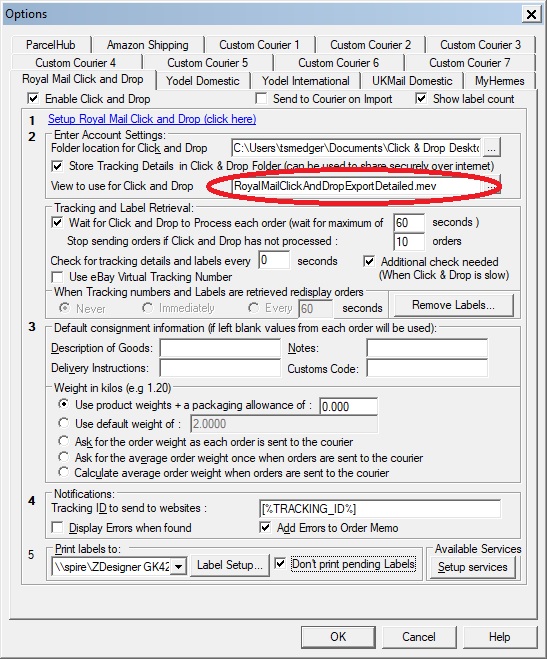Open Setup Royal Mail Click and Drop link
547x659 pixels.
pyautogui.click(x=152, y=119)
